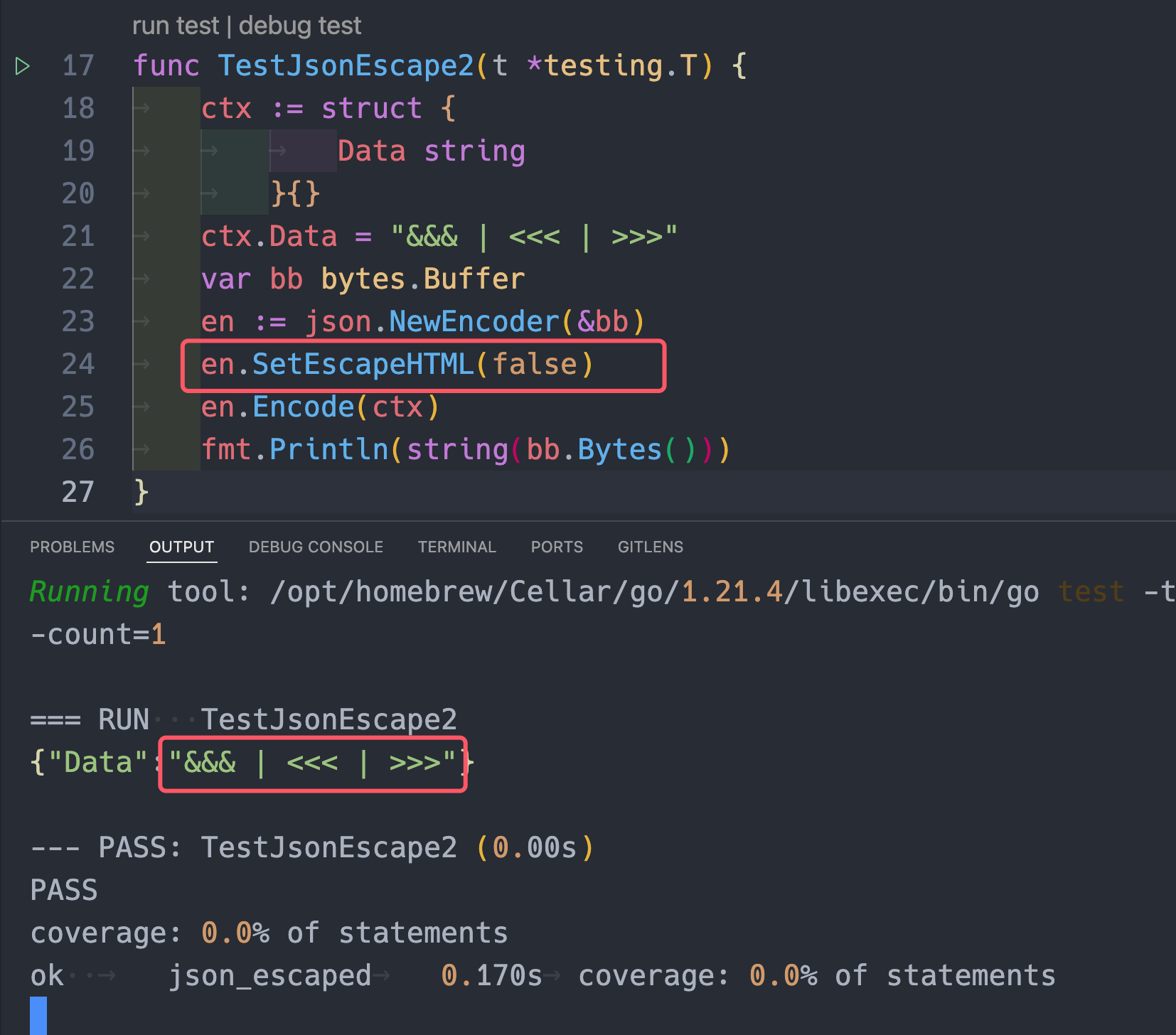
Task: Click line number 27 in the gutter
Action: [78, 492]
